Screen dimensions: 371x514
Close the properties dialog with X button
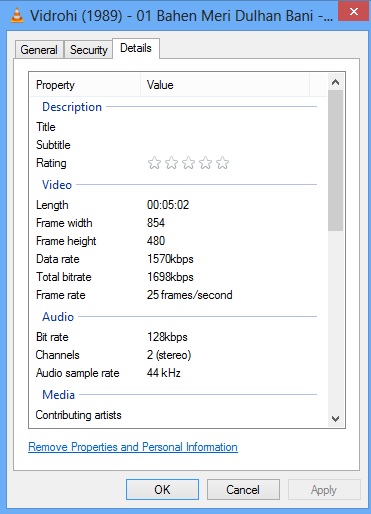pyautogui.click(x=354, y=11)
